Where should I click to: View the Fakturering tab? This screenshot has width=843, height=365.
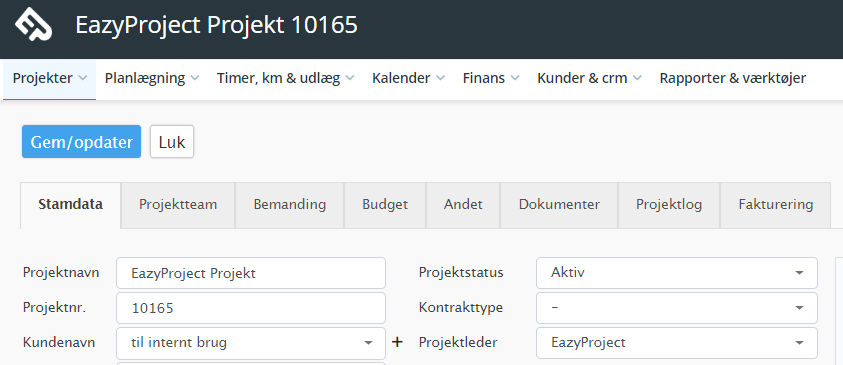click(776, 205)
